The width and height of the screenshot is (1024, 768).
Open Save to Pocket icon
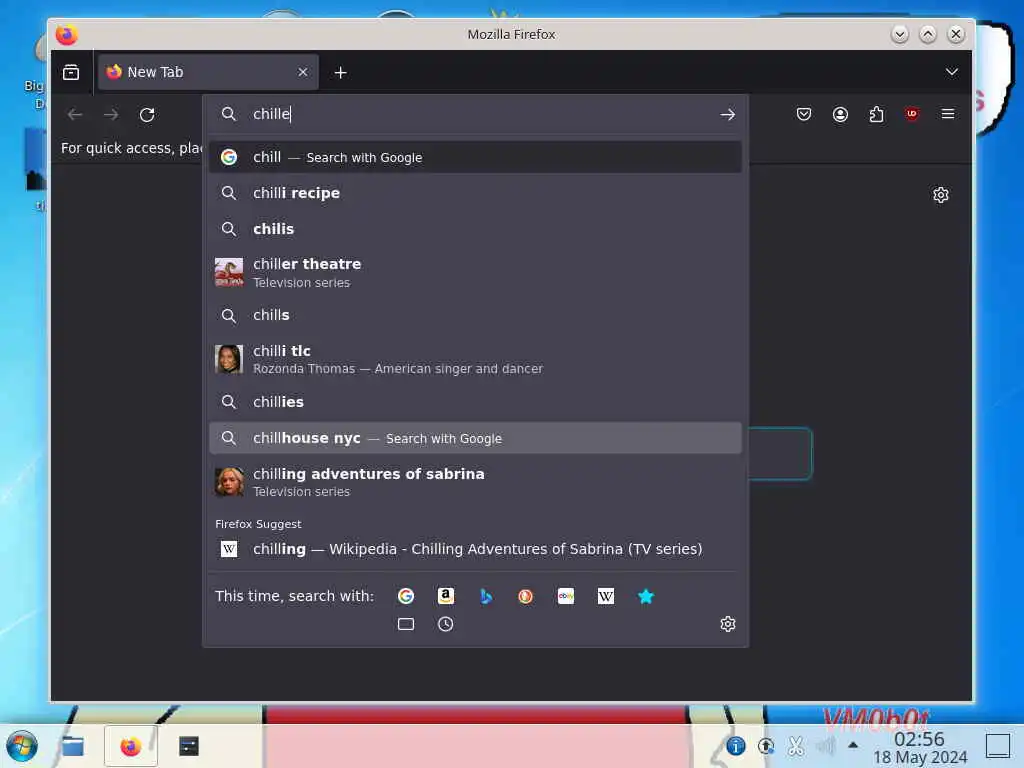804,115
